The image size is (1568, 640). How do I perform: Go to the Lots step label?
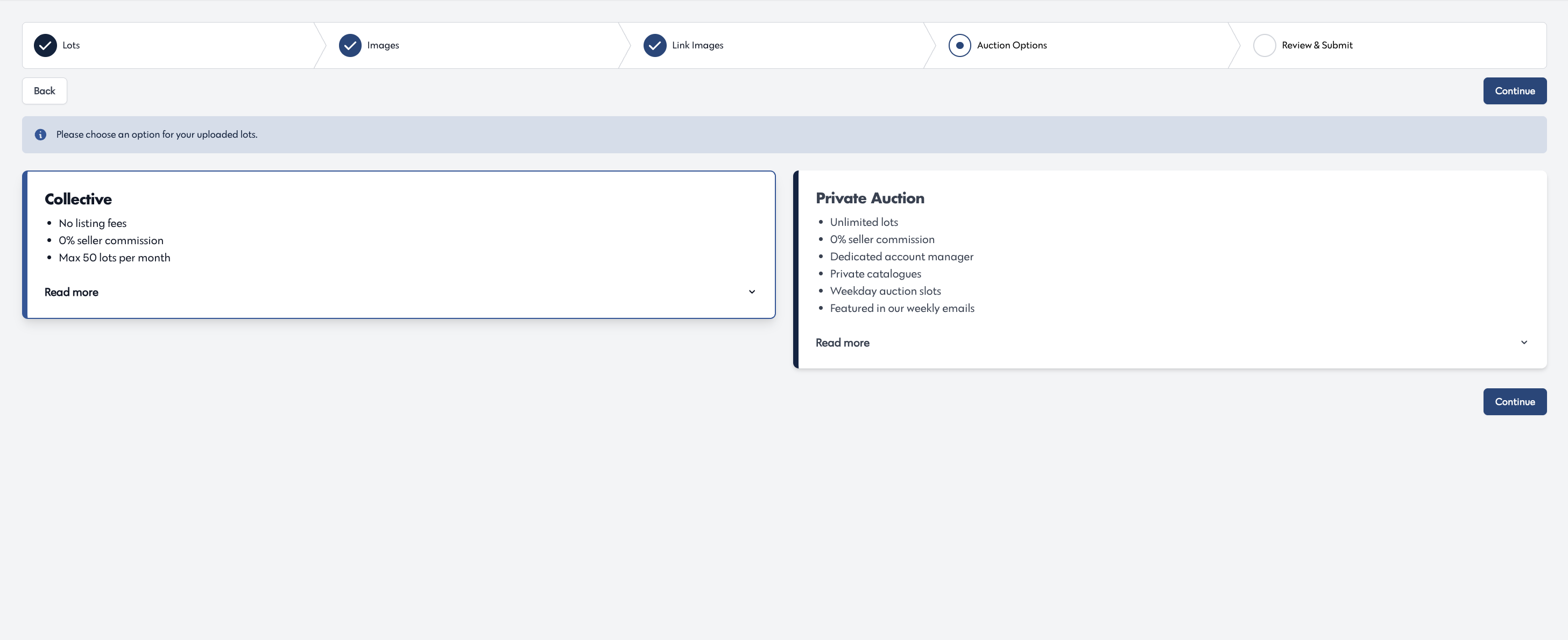point(71,46)
